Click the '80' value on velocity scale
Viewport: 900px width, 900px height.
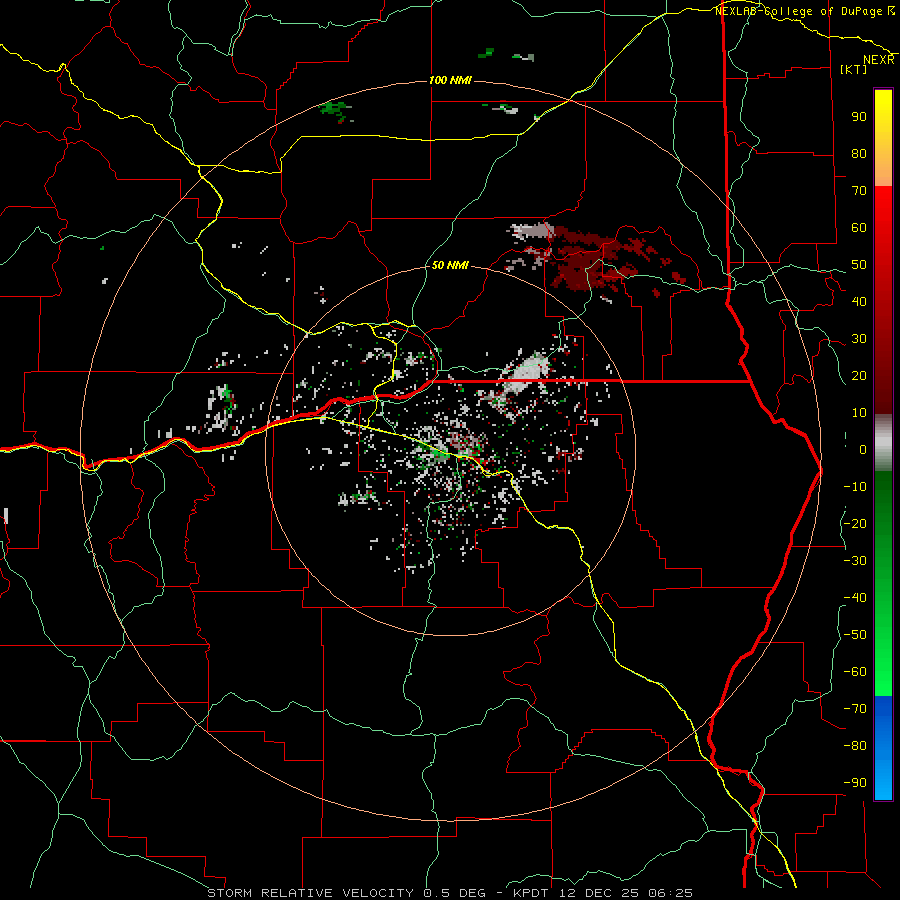pyautogui.click(x=859, y=153)
